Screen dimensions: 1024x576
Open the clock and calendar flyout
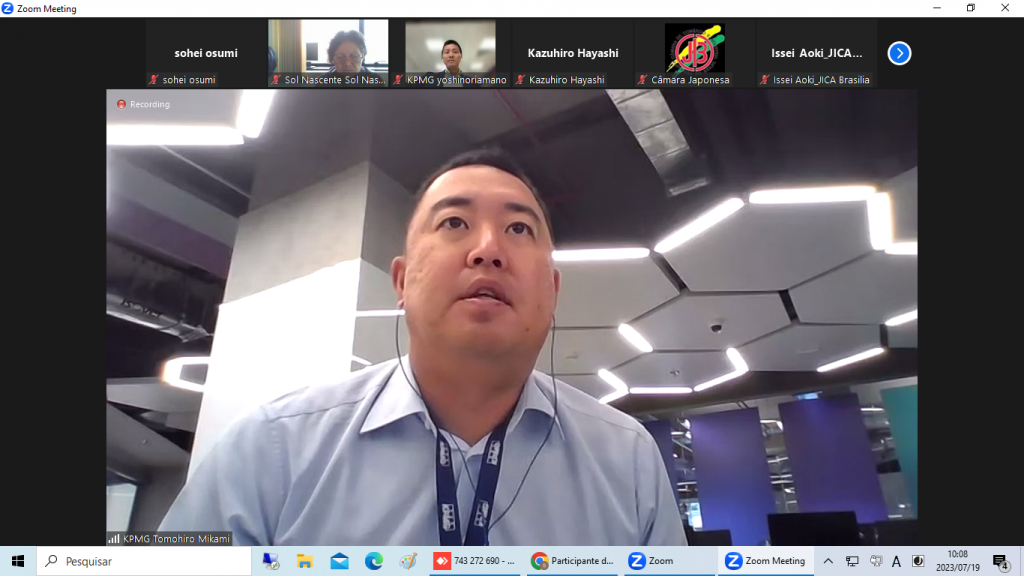[x=957, y=561]
